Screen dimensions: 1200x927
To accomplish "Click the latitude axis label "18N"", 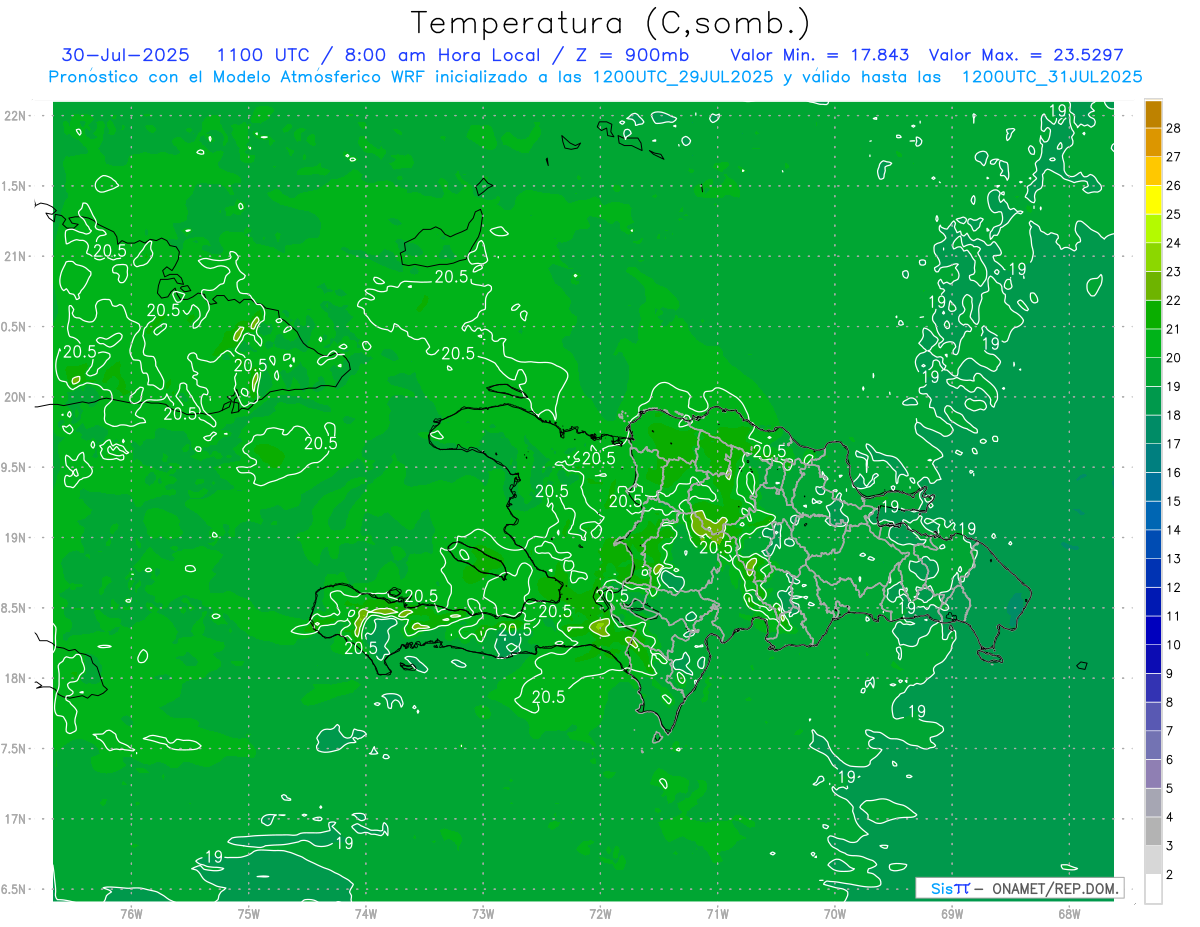I will 14,678.
